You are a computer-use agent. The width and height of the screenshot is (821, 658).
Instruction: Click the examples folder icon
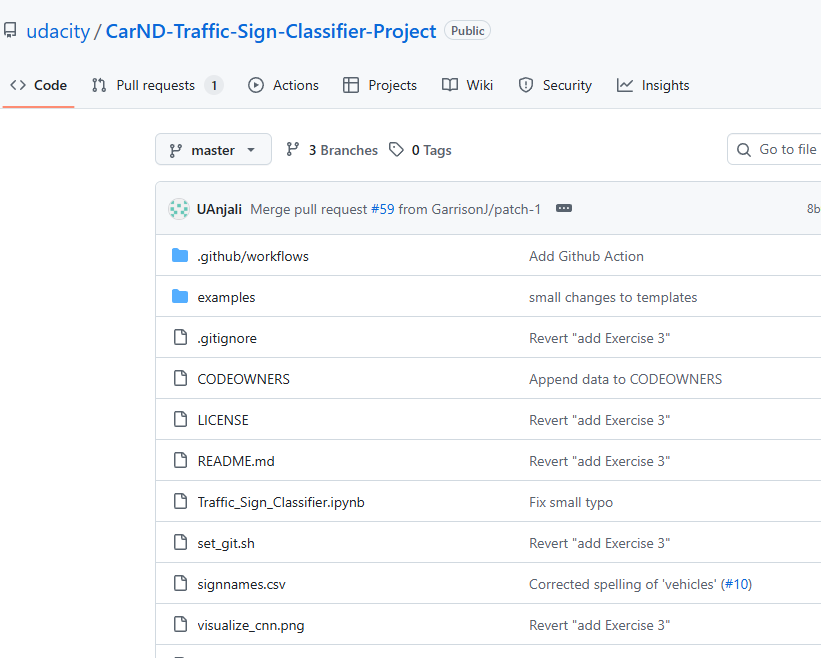[180, 297]
